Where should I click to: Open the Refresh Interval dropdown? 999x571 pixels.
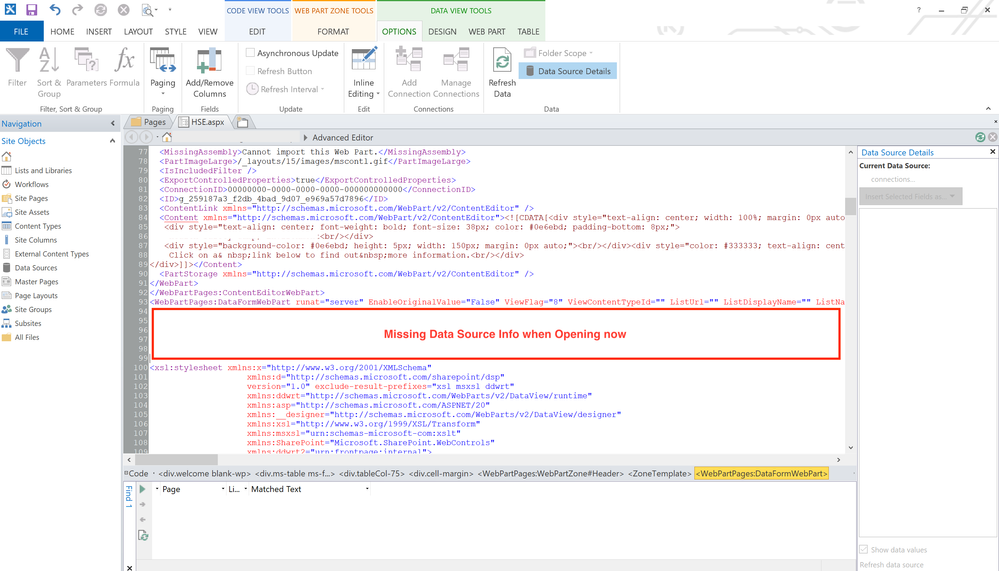(x=285, y=89)
